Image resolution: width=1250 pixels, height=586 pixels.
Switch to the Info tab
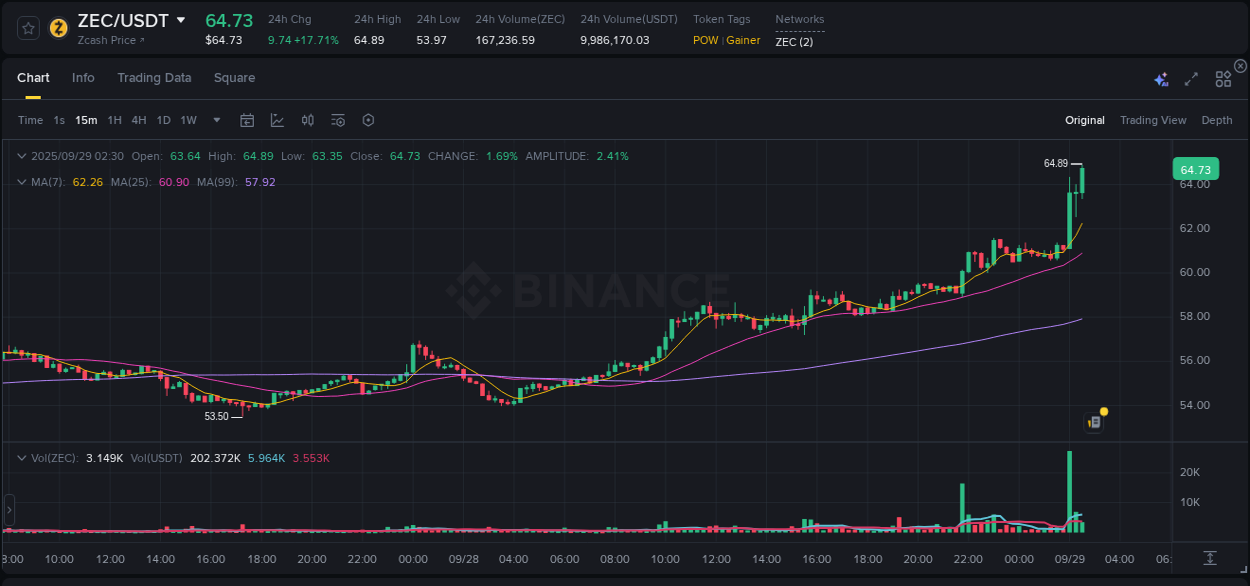coord(83,77)
